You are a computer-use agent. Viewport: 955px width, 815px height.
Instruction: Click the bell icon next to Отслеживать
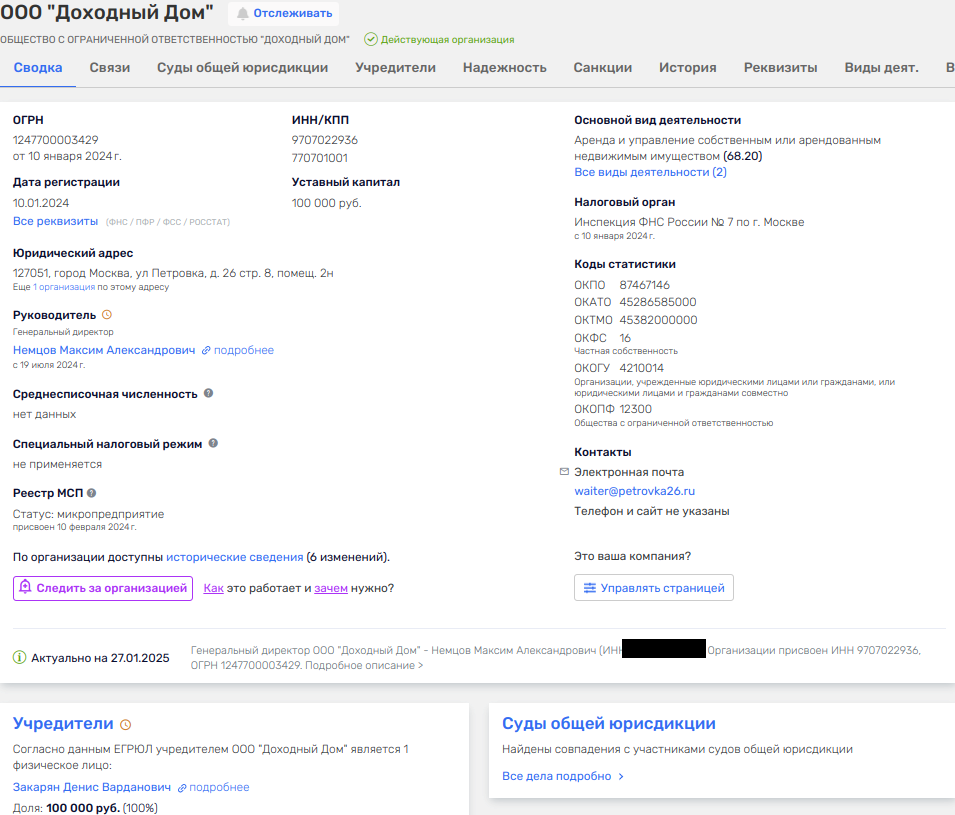pos(242,13)
